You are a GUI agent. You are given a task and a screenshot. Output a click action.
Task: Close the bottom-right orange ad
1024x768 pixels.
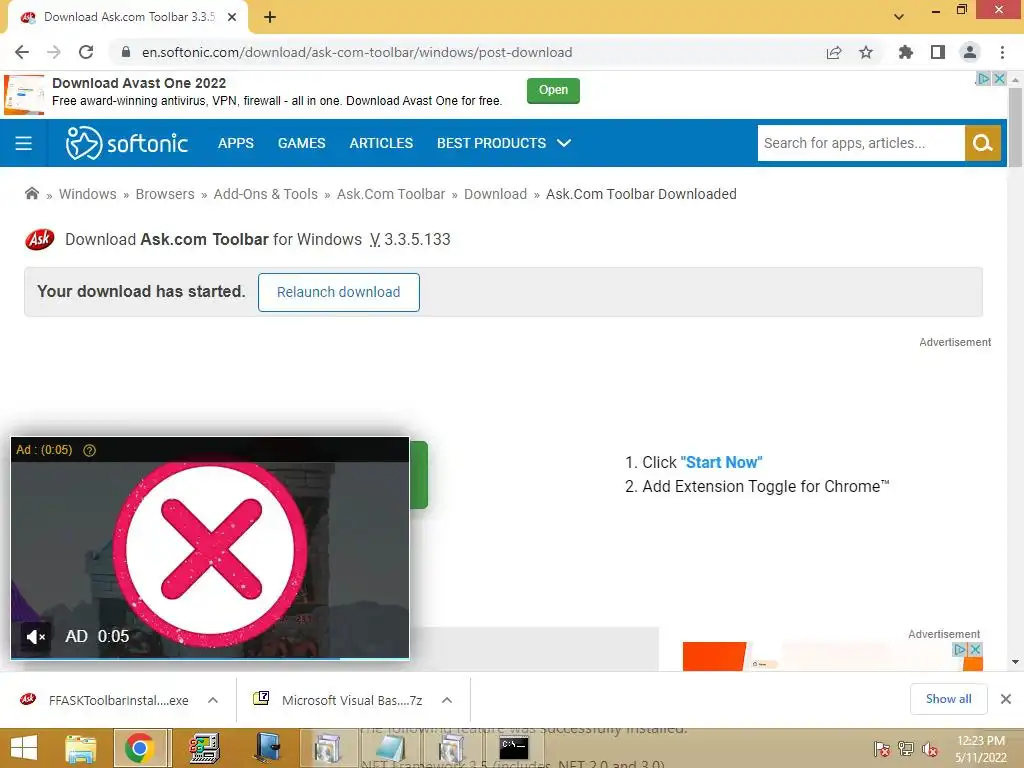(x=975, y=649)
